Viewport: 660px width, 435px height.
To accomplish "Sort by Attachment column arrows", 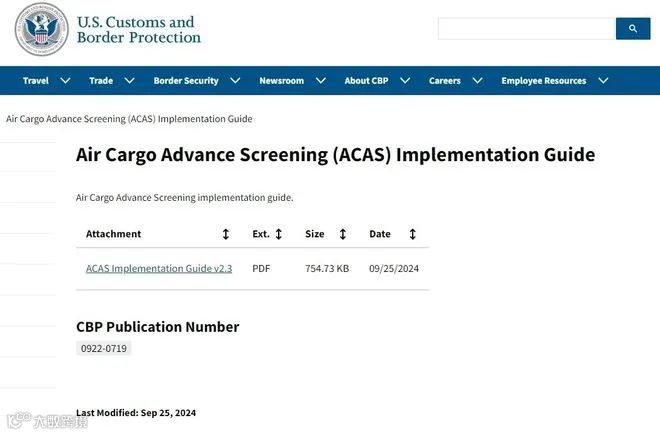I will (226, 234).
